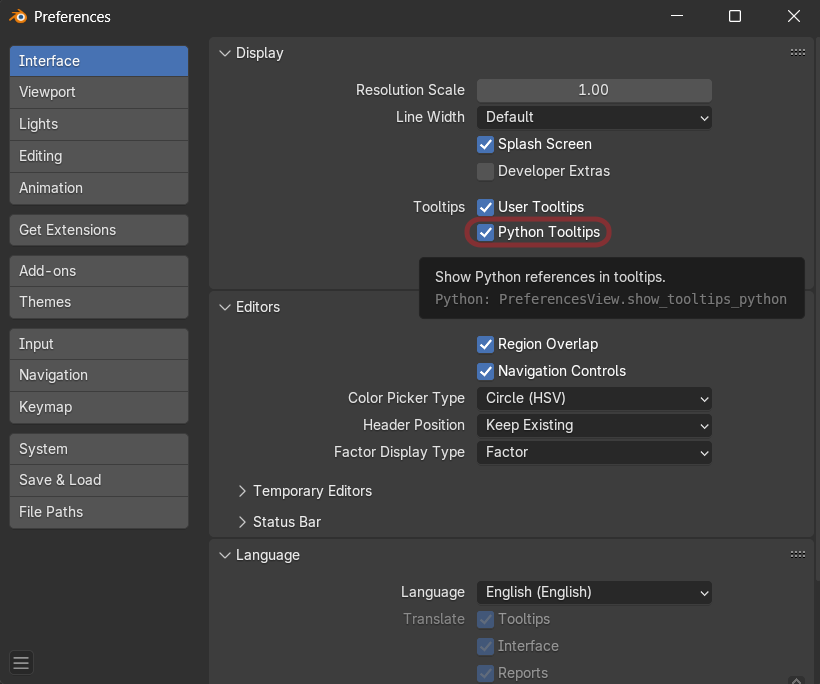This screenshot has height=684, width=820.
Task: Open Color Picker Type dropdown
Action: point(594,398)
